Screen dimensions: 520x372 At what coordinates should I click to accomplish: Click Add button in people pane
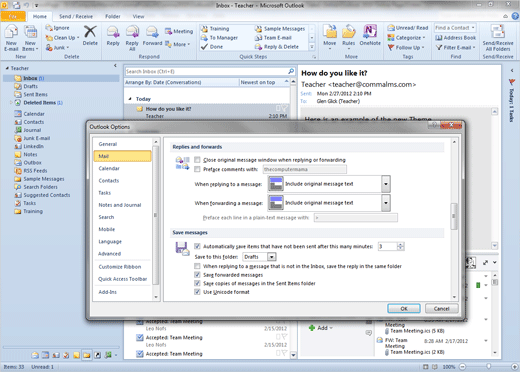(320, 328)
